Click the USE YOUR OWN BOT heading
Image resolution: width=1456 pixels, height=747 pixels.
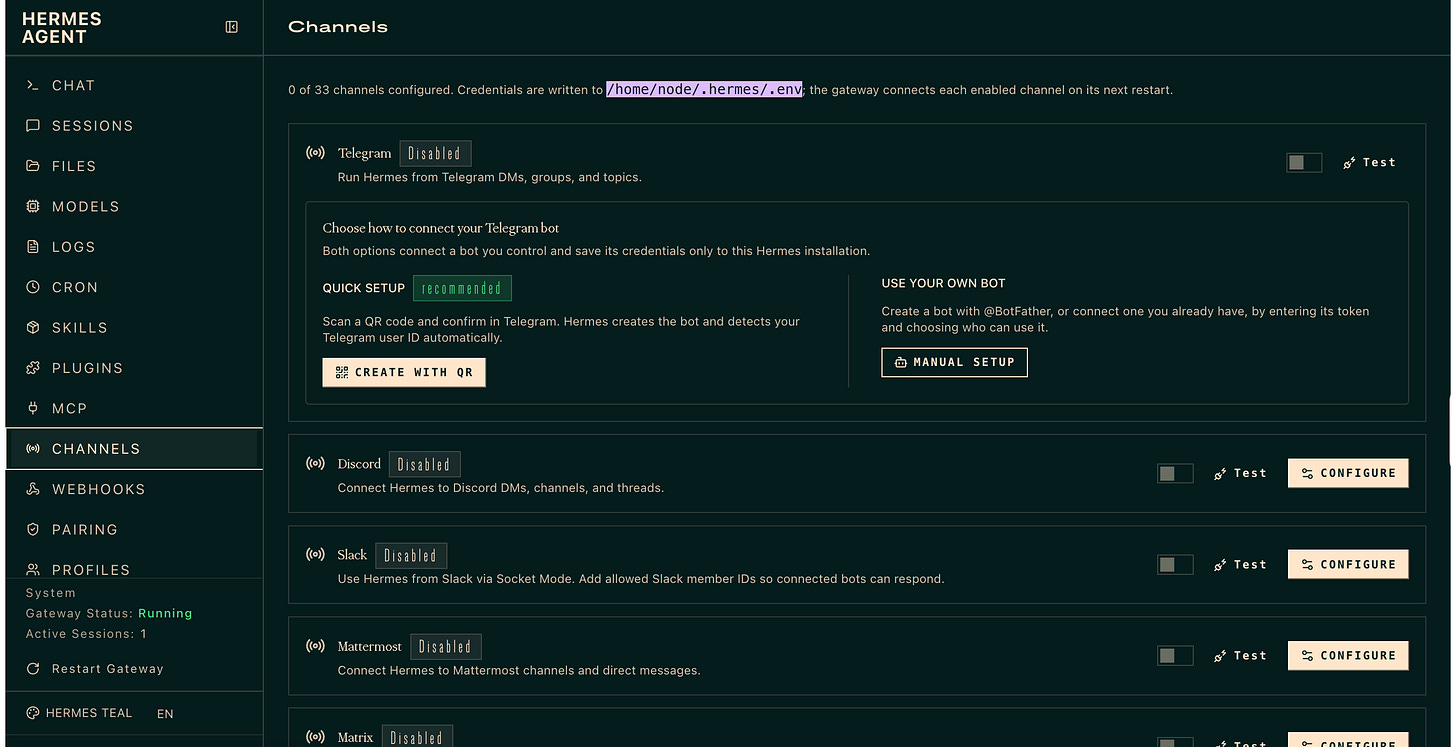tap(944, 283)
